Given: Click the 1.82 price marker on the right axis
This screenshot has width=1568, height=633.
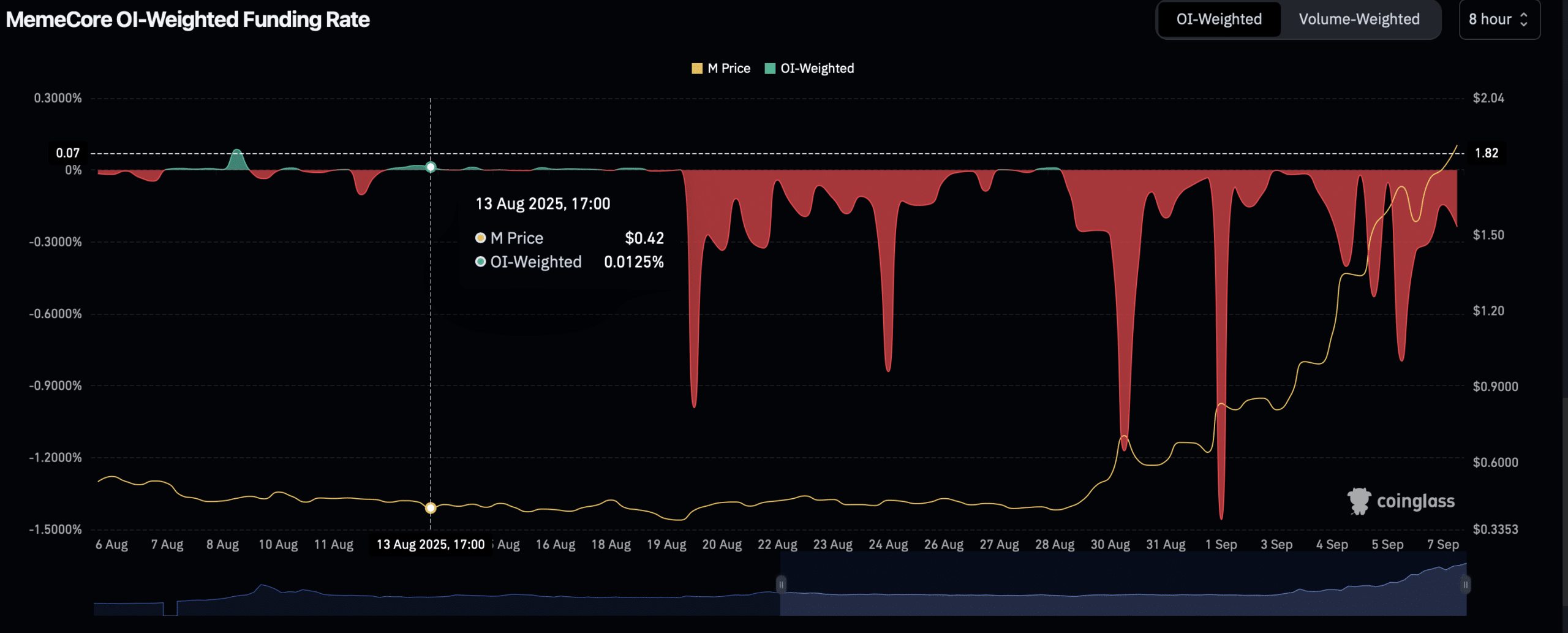Looking at the screenshot, I should click(1486, 153).
